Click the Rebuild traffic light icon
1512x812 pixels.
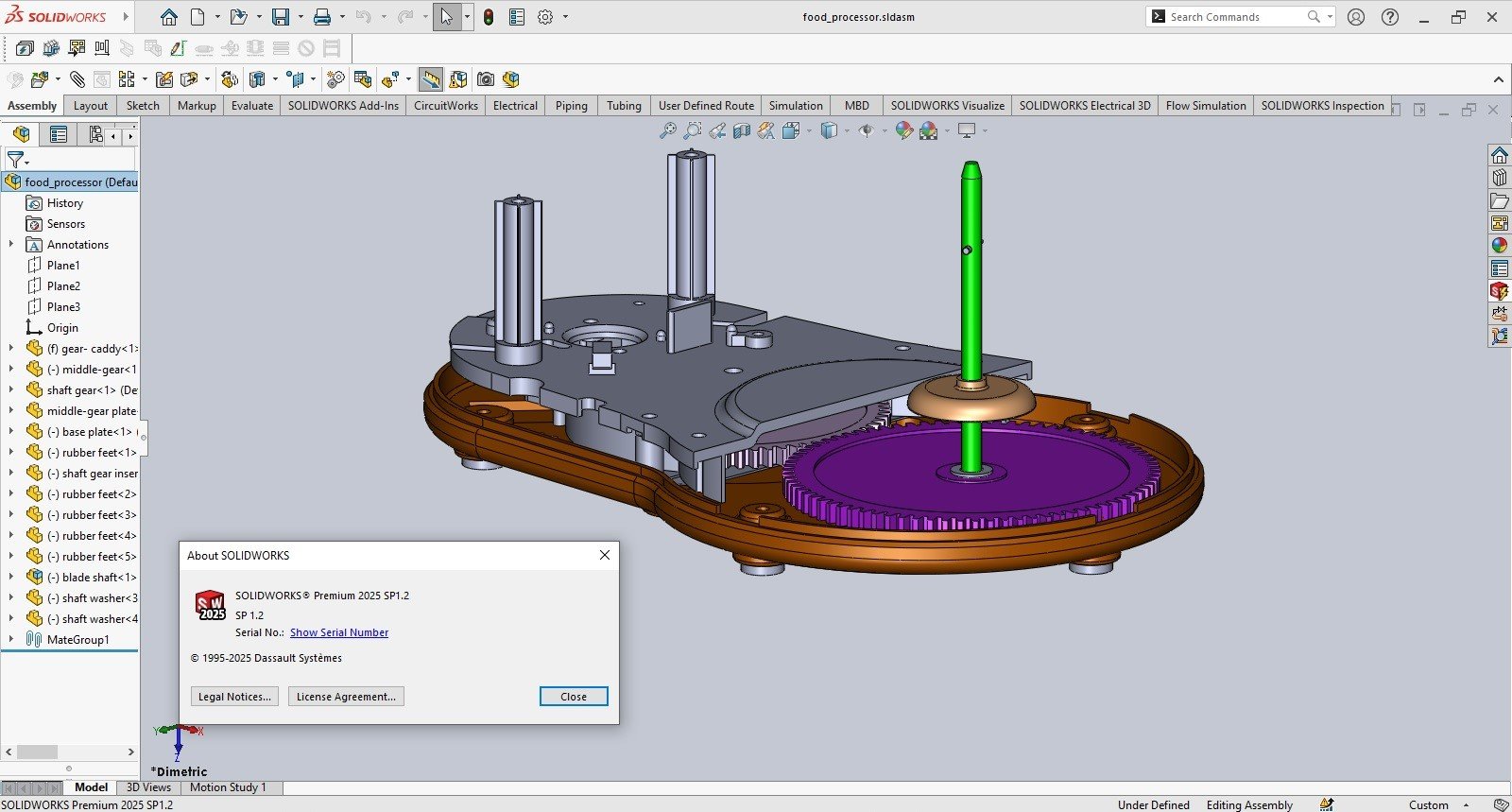(489, 17)
